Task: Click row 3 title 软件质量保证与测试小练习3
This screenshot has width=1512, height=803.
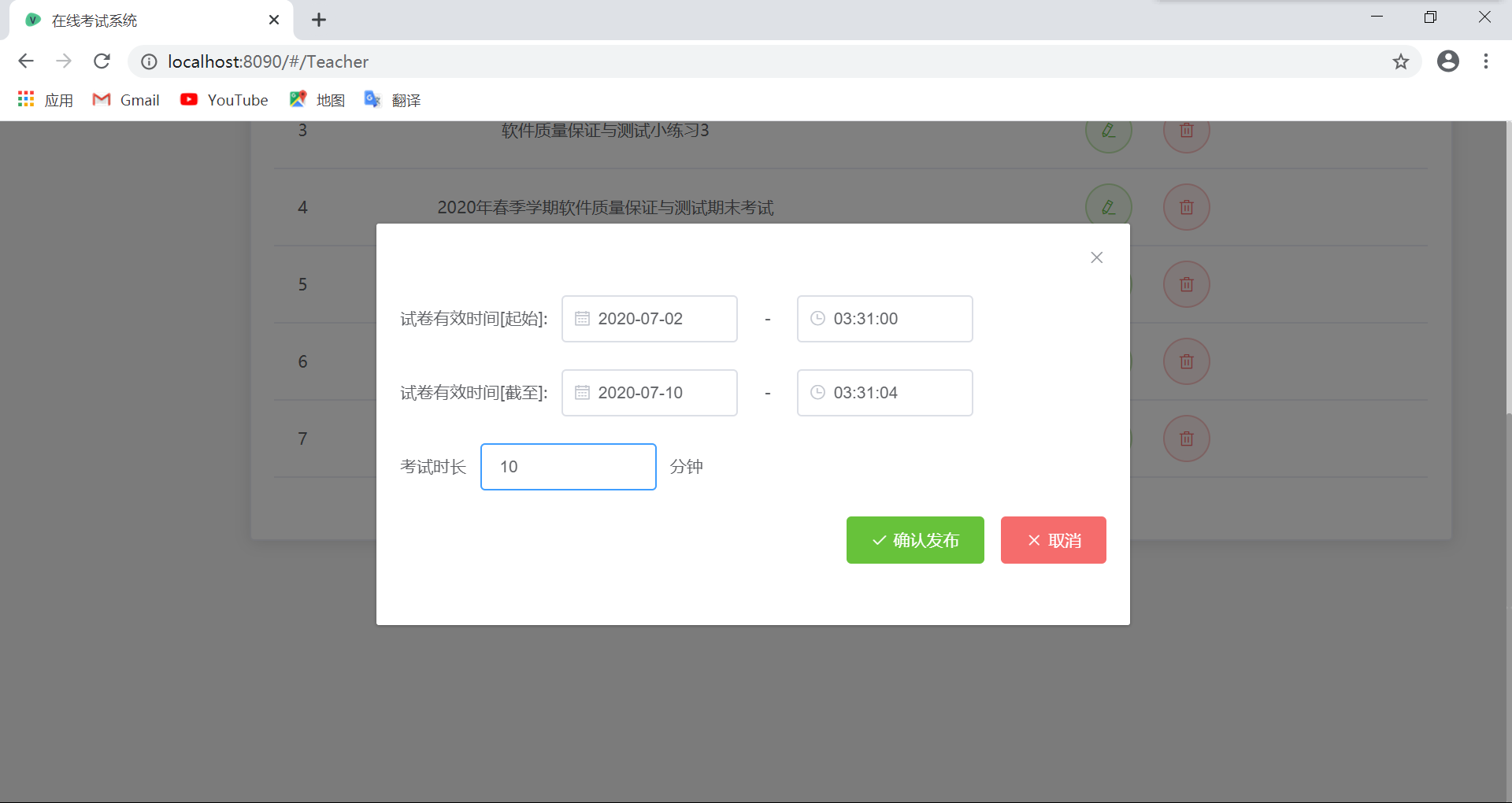Action: 606,131
